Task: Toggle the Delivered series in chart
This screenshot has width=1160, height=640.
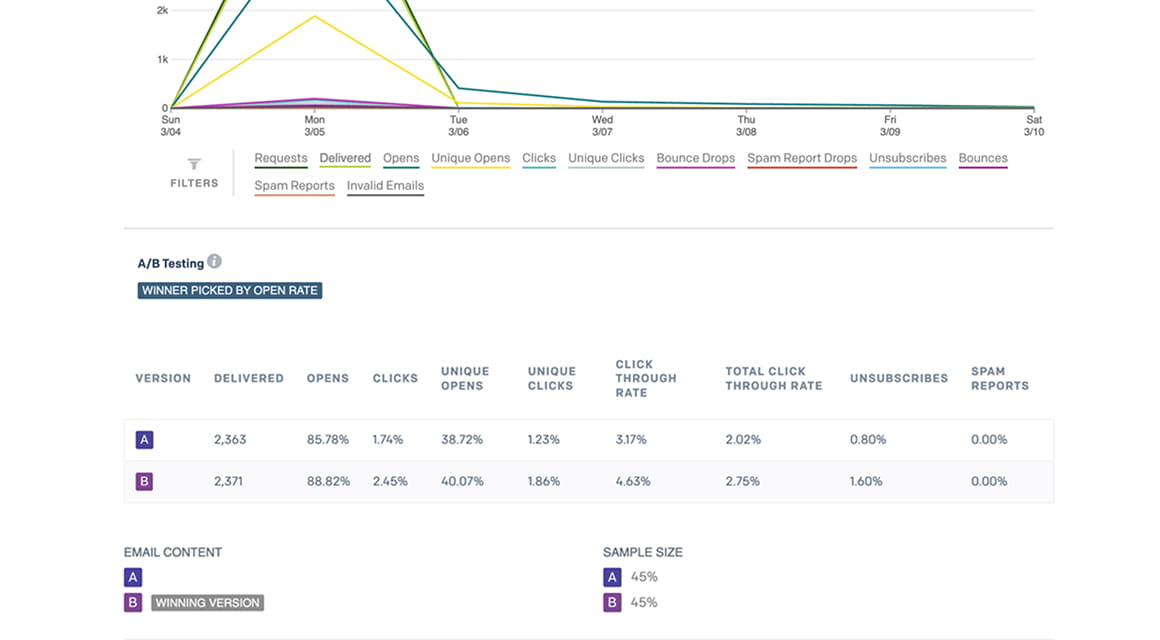Action: 345,159
